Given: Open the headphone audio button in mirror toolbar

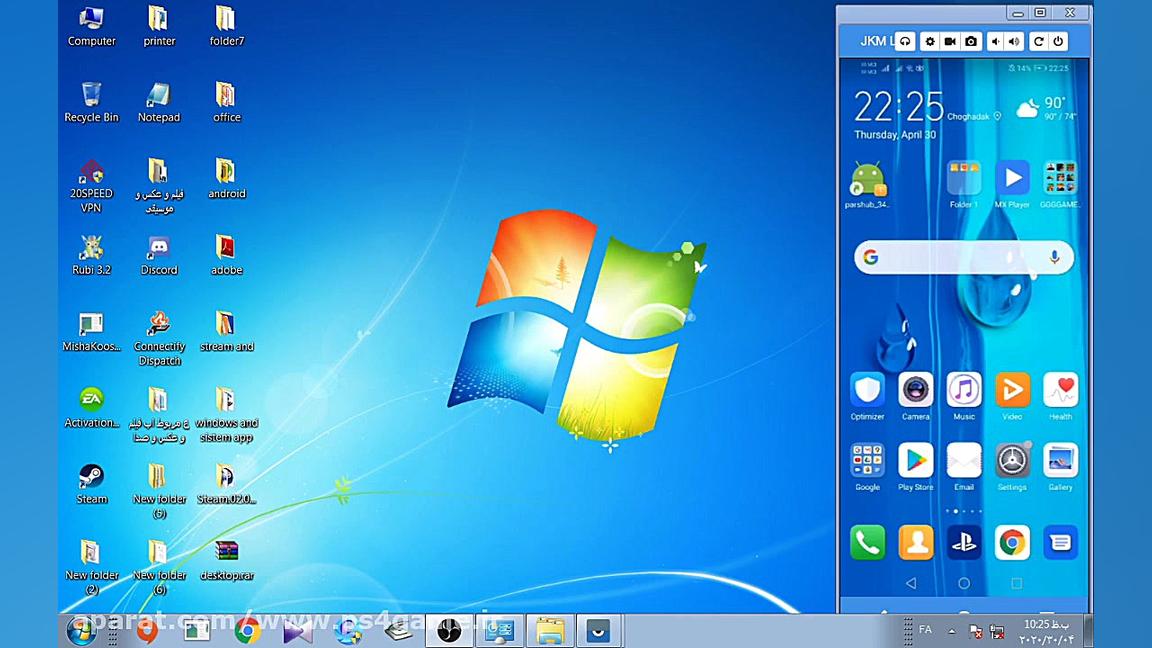Looking at the screenshot, I should coord(905,41).
